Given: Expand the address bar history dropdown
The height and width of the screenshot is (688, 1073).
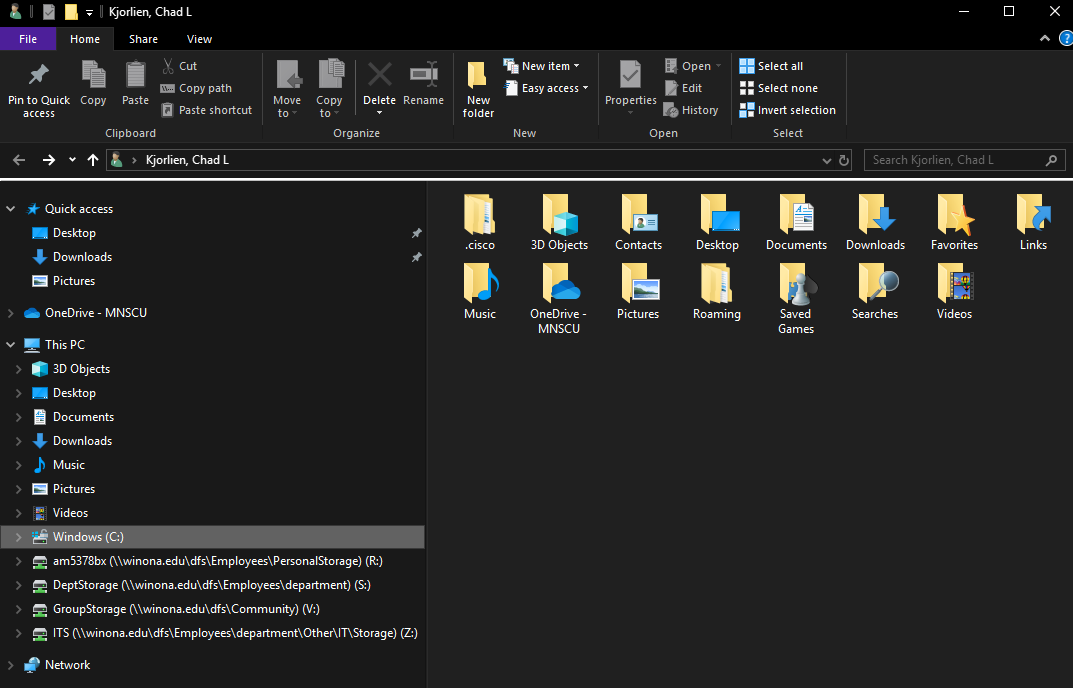Looking at the screenshot, I should [826, 160].
